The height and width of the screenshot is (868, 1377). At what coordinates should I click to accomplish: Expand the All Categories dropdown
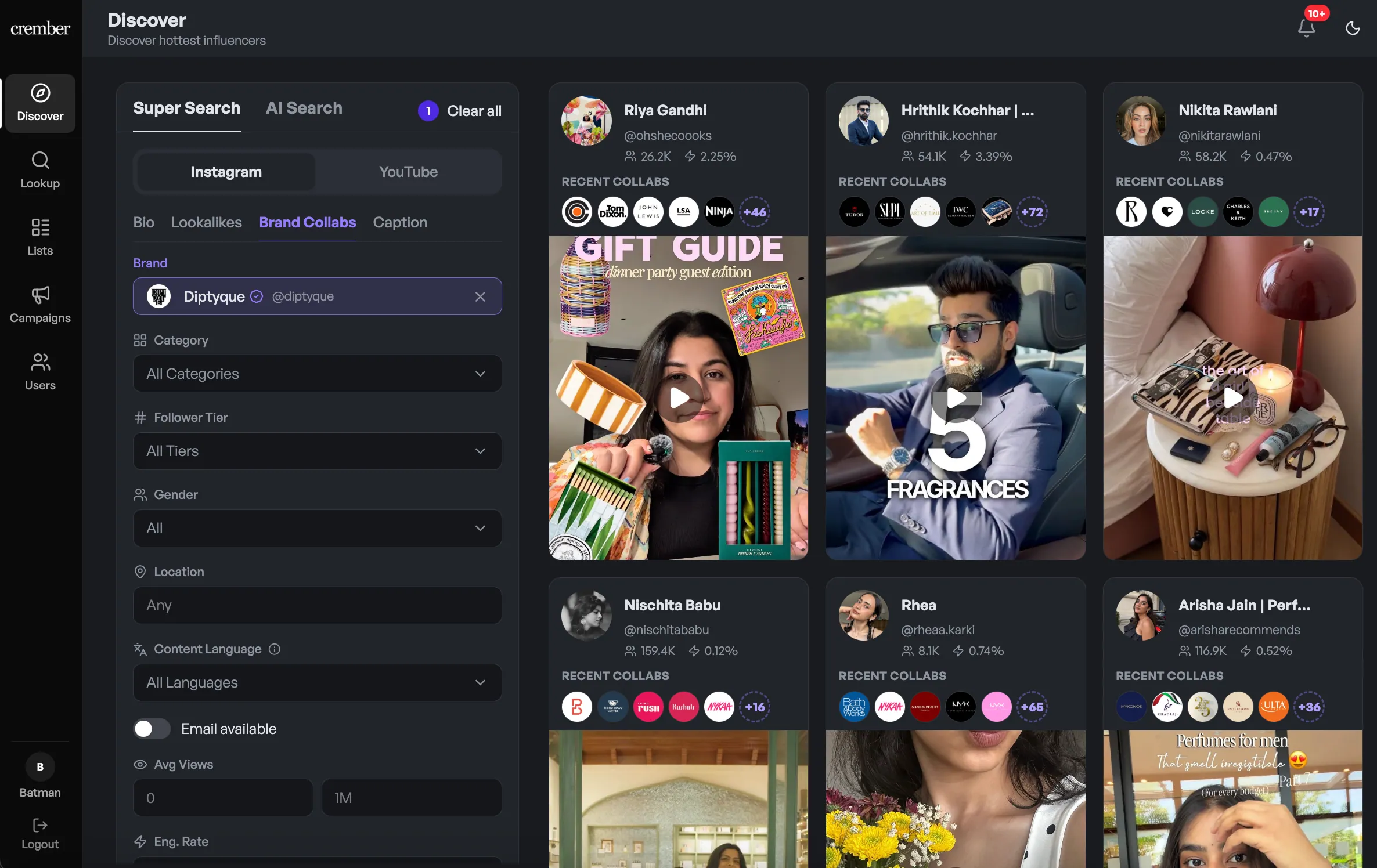pos(317,374)
